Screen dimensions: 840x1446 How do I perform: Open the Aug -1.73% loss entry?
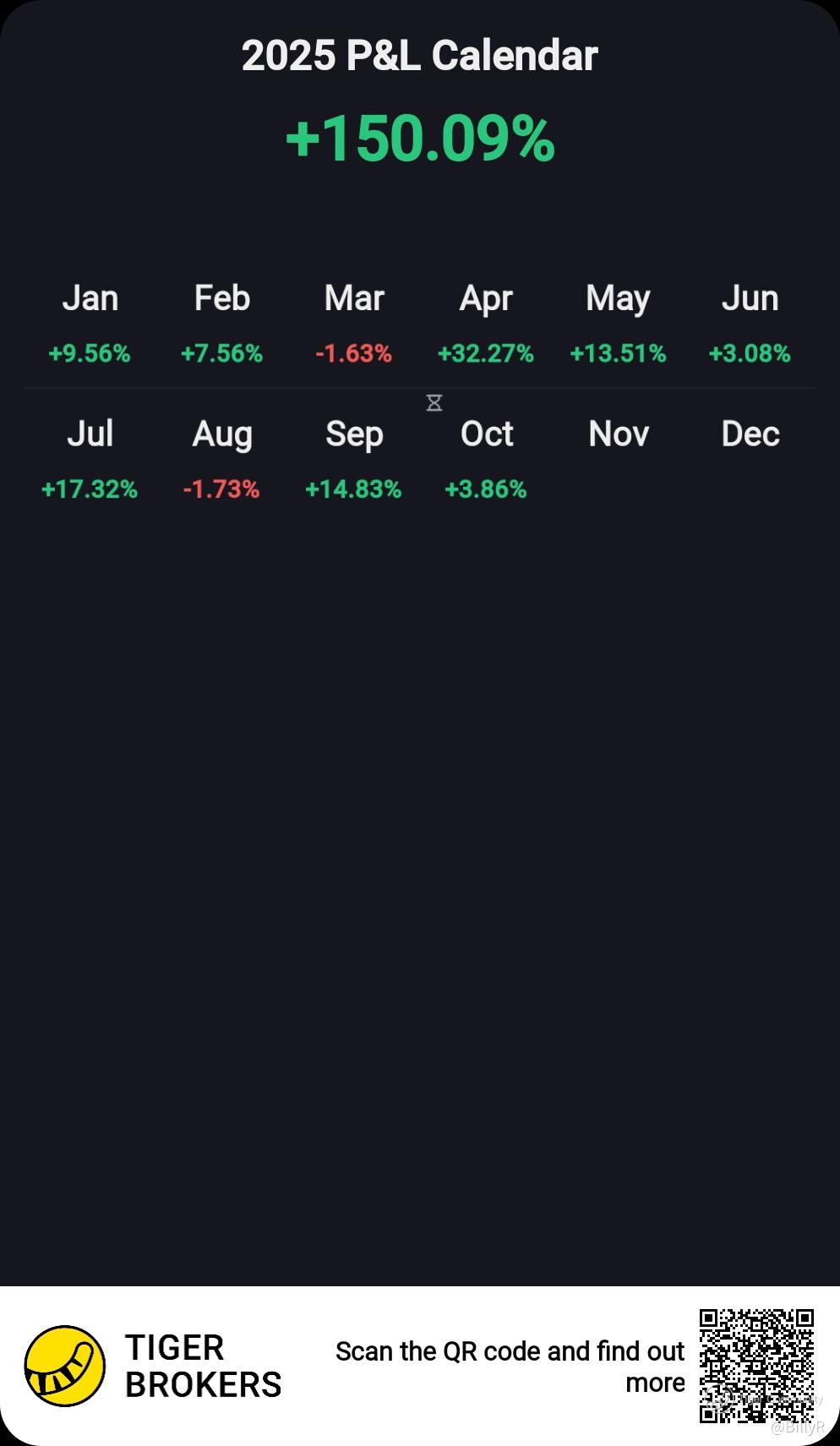[221, 489]
